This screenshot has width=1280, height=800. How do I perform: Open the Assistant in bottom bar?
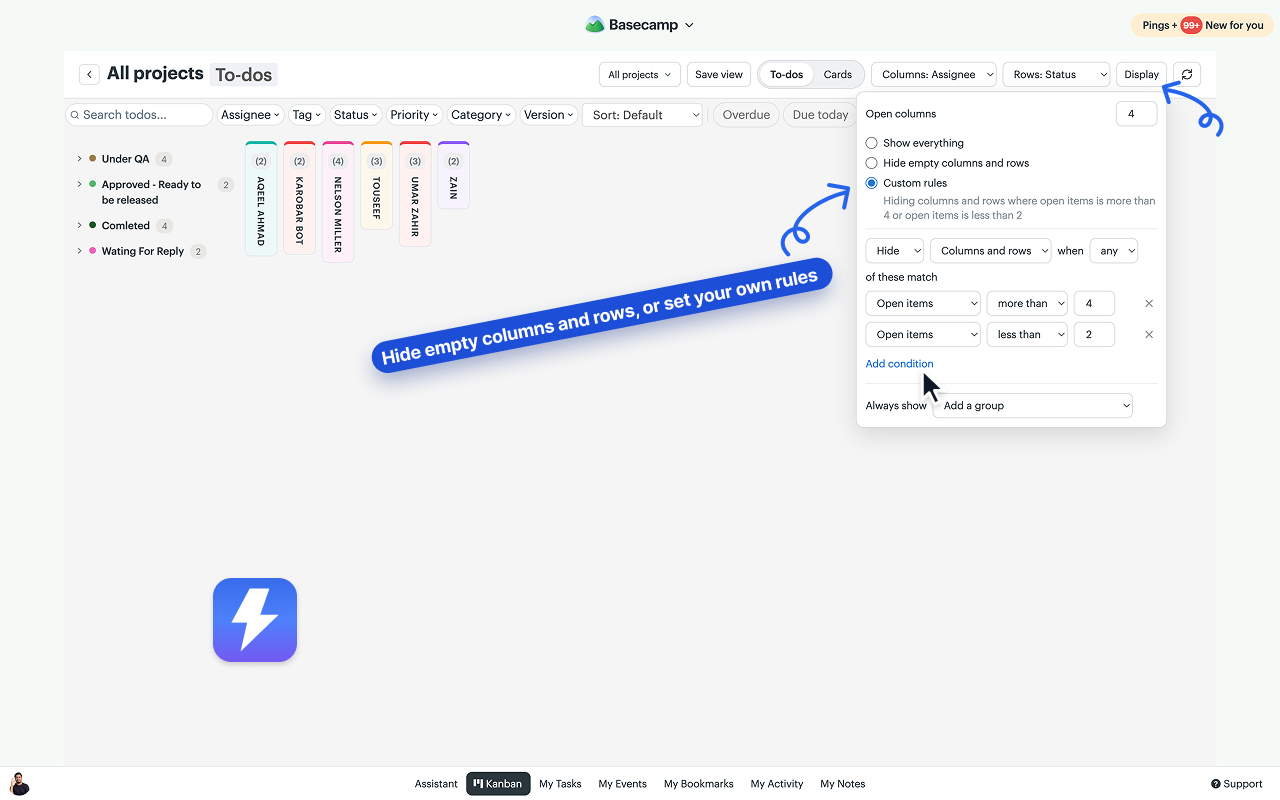coord(436,784)
